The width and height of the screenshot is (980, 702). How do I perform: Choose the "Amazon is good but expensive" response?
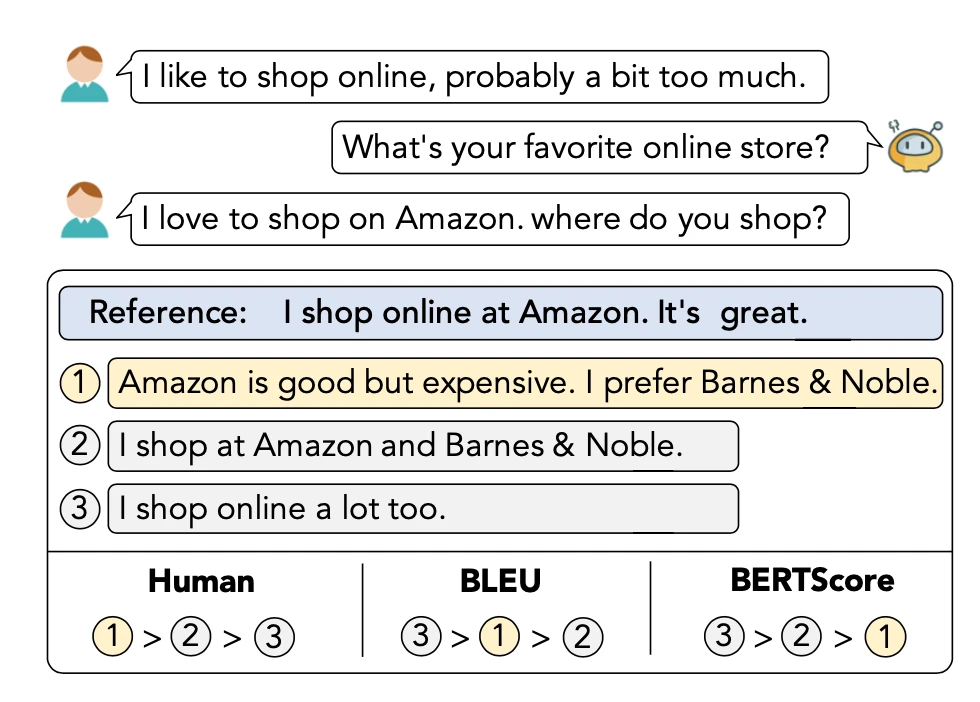coord(525,383)
